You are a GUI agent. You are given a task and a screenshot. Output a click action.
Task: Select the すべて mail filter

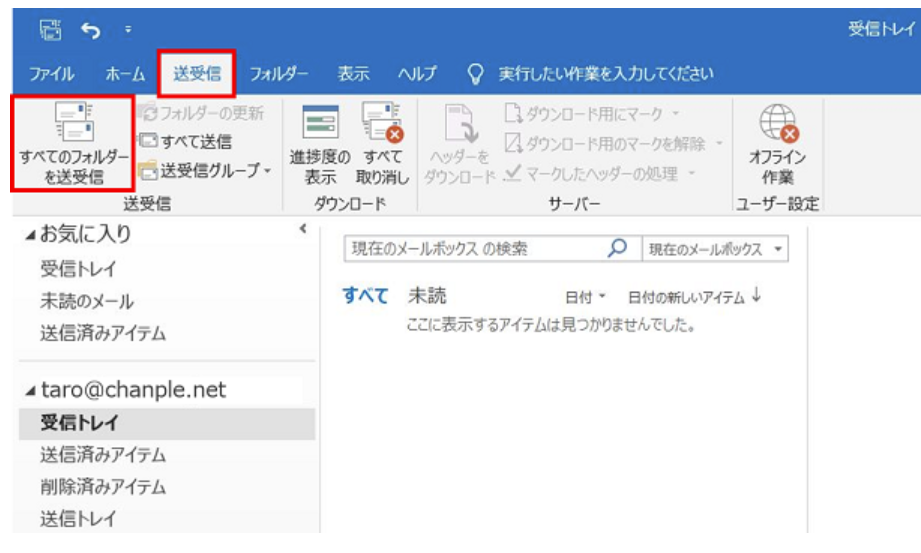[365, 296]
